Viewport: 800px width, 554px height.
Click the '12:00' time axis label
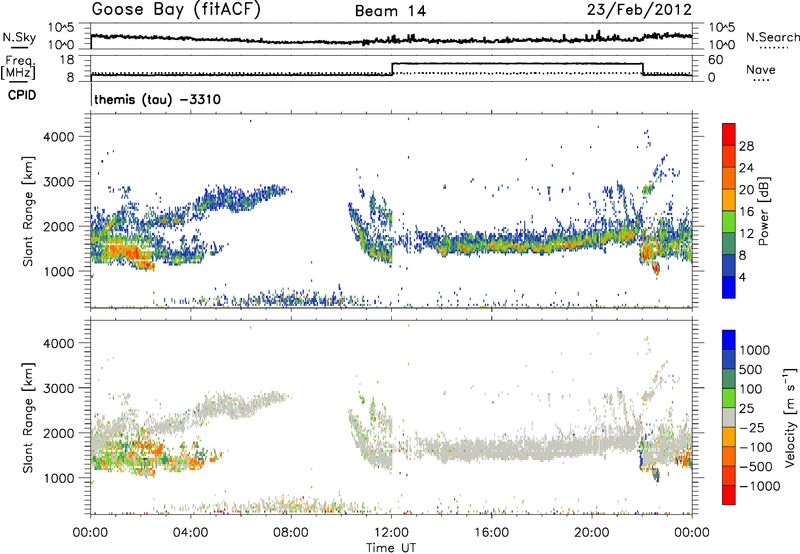(391, 533)
